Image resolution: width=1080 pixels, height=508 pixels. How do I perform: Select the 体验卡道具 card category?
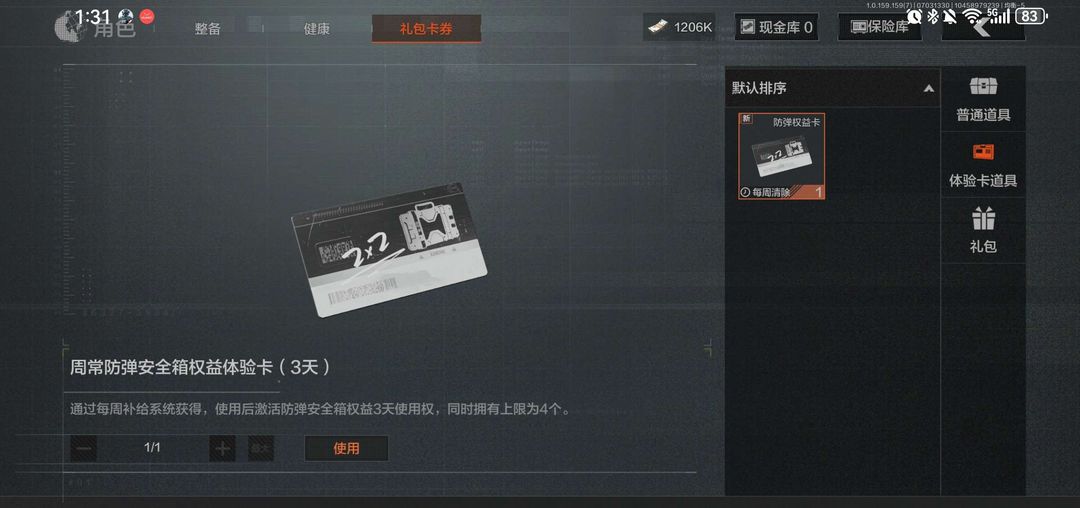983,165
